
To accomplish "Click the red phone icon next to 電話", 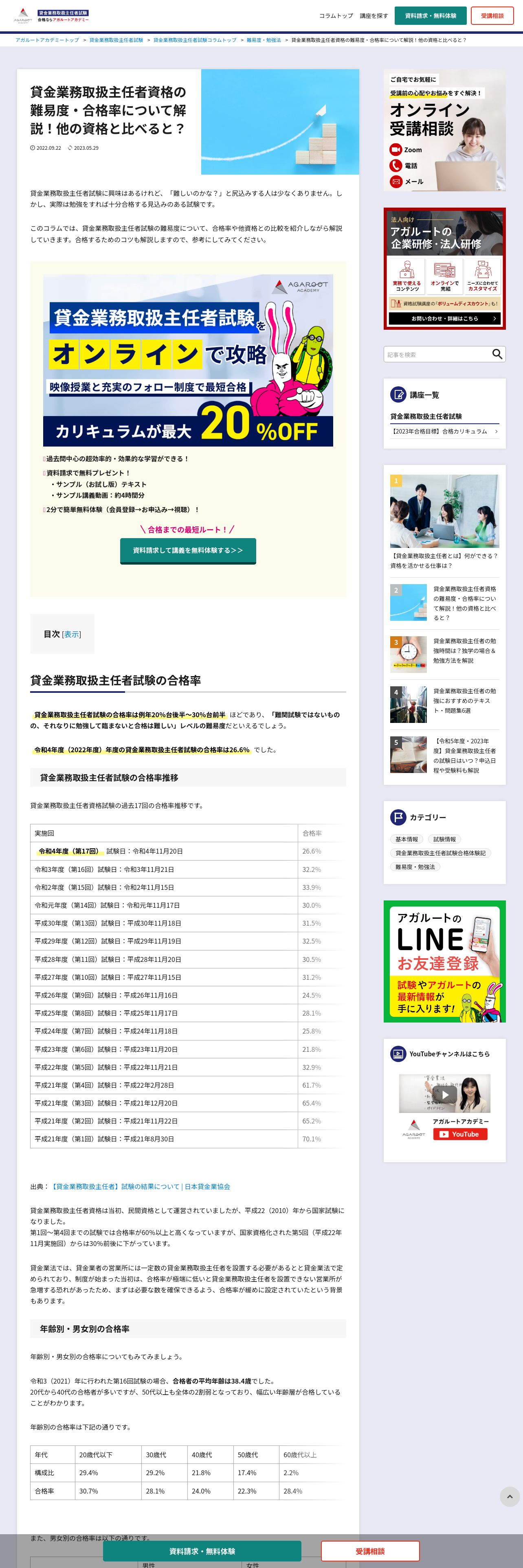I will (396, 166).
